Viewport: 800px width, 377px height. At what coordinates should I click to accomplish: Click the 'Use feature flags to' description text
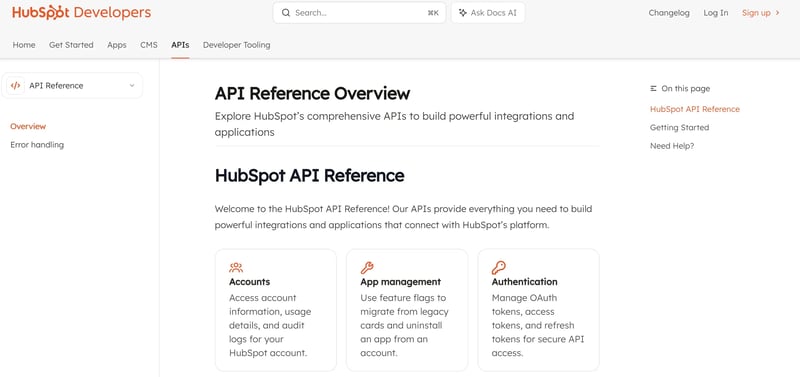[x=404, y=325]
